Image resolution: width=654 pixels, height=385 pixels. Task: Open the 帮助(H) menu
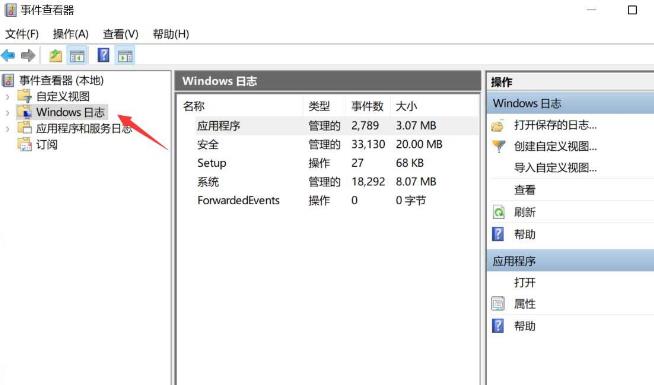coord(171,34)
